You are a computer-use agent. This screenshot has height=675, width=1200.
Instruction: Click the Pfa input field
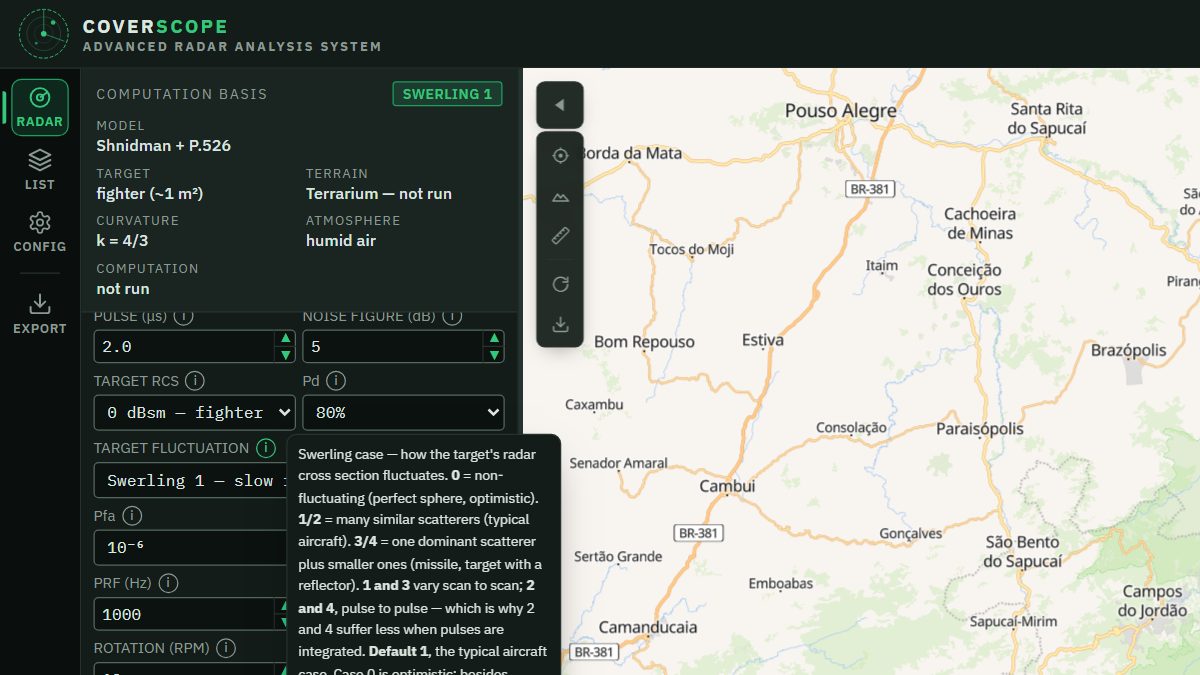pyautogui.click(x=191, y=548)
